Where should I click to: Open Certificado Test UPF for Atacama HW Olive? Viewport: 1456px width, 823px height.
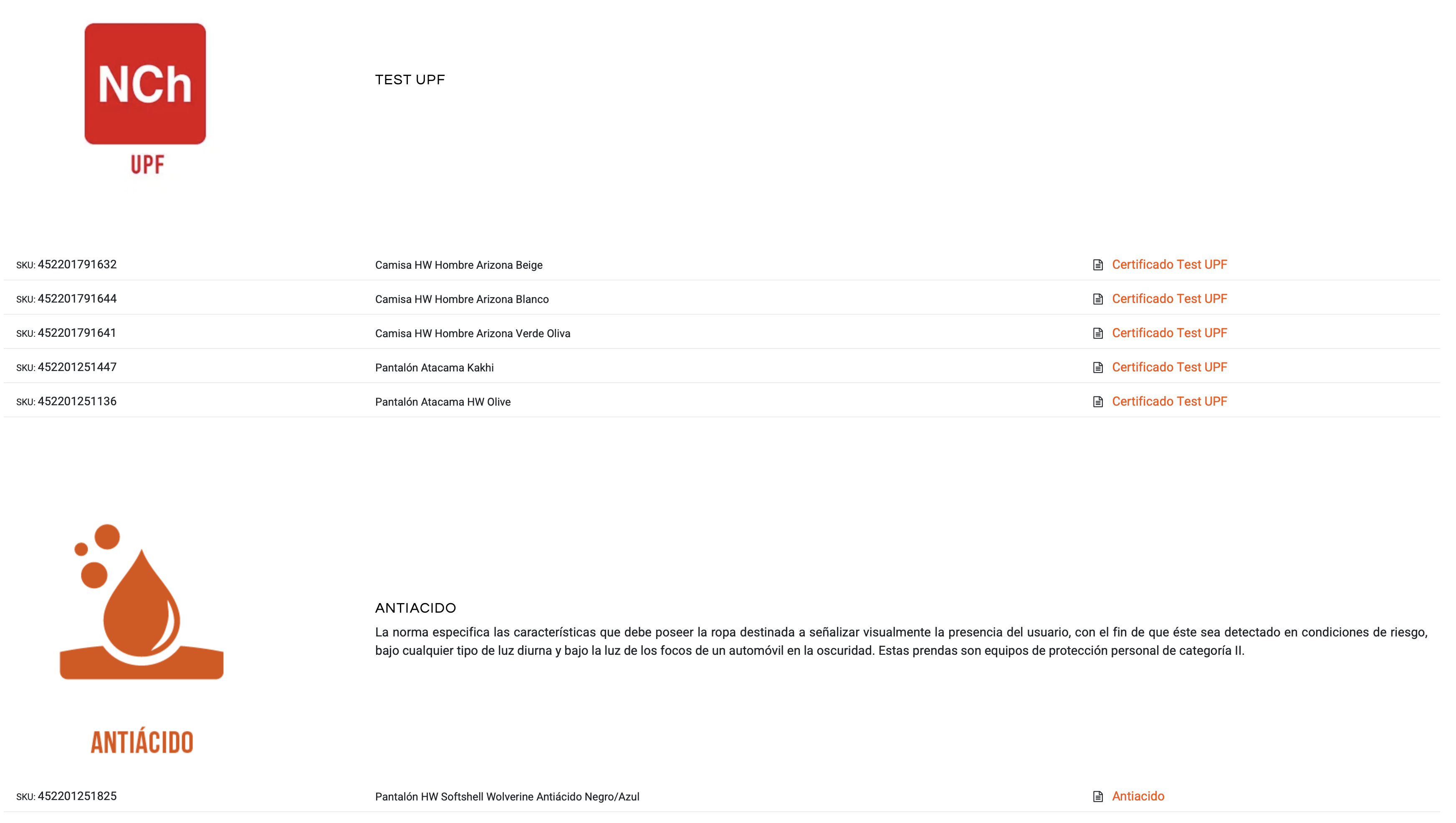[x=1169, y=401]
